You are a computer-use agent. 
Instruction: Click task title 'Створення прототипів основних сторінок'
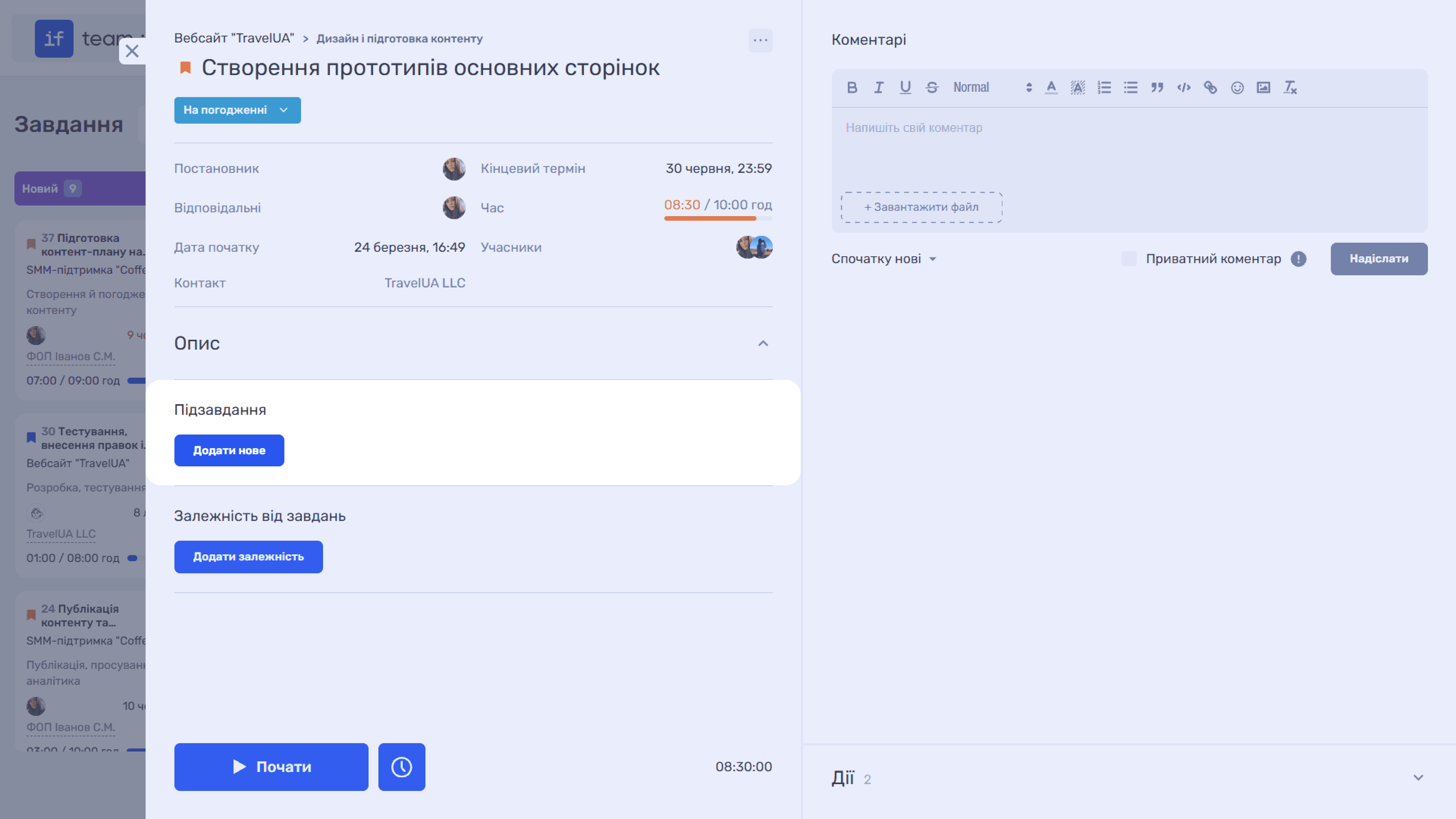(x=430, y=68)
